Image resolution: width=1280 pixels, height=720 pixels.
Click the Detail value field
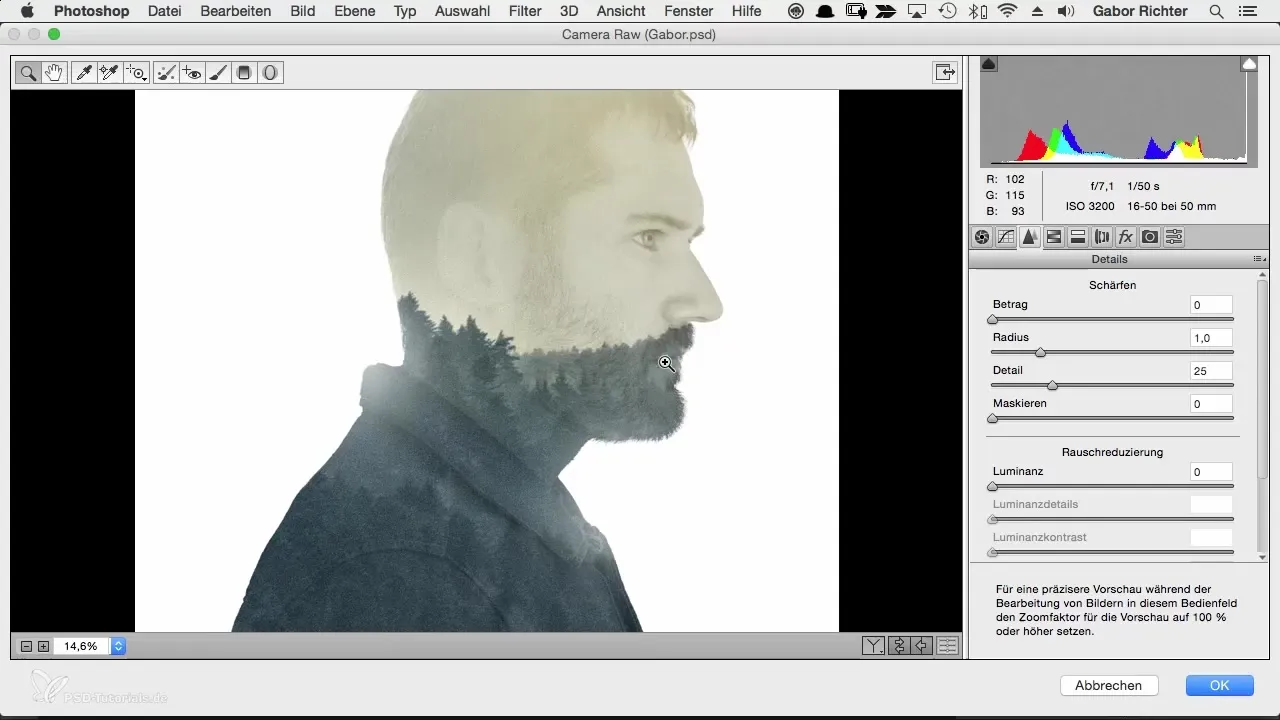tap(1211, 371)
